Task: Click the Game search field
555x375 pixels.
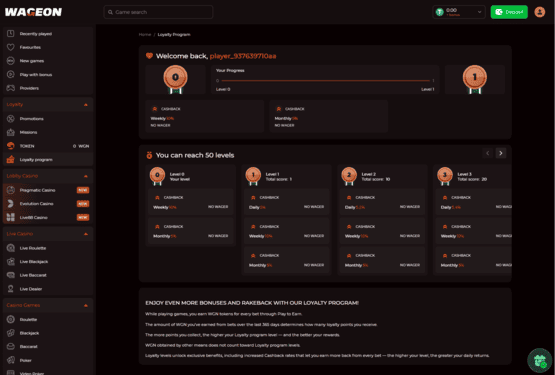Action: (x=158, y=12)
